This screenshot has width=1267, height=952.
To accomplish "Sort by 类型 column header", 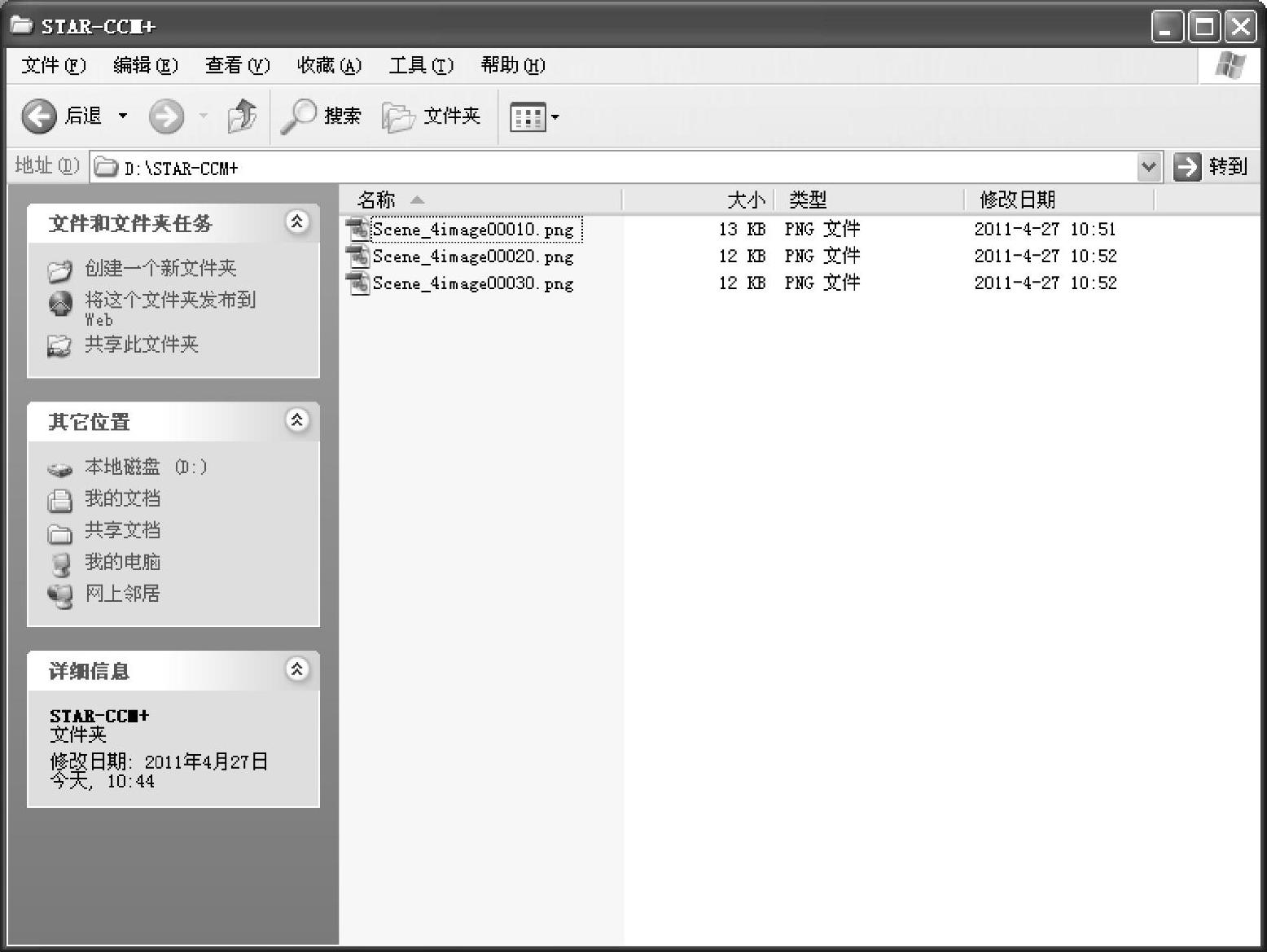I will [868, 200].
